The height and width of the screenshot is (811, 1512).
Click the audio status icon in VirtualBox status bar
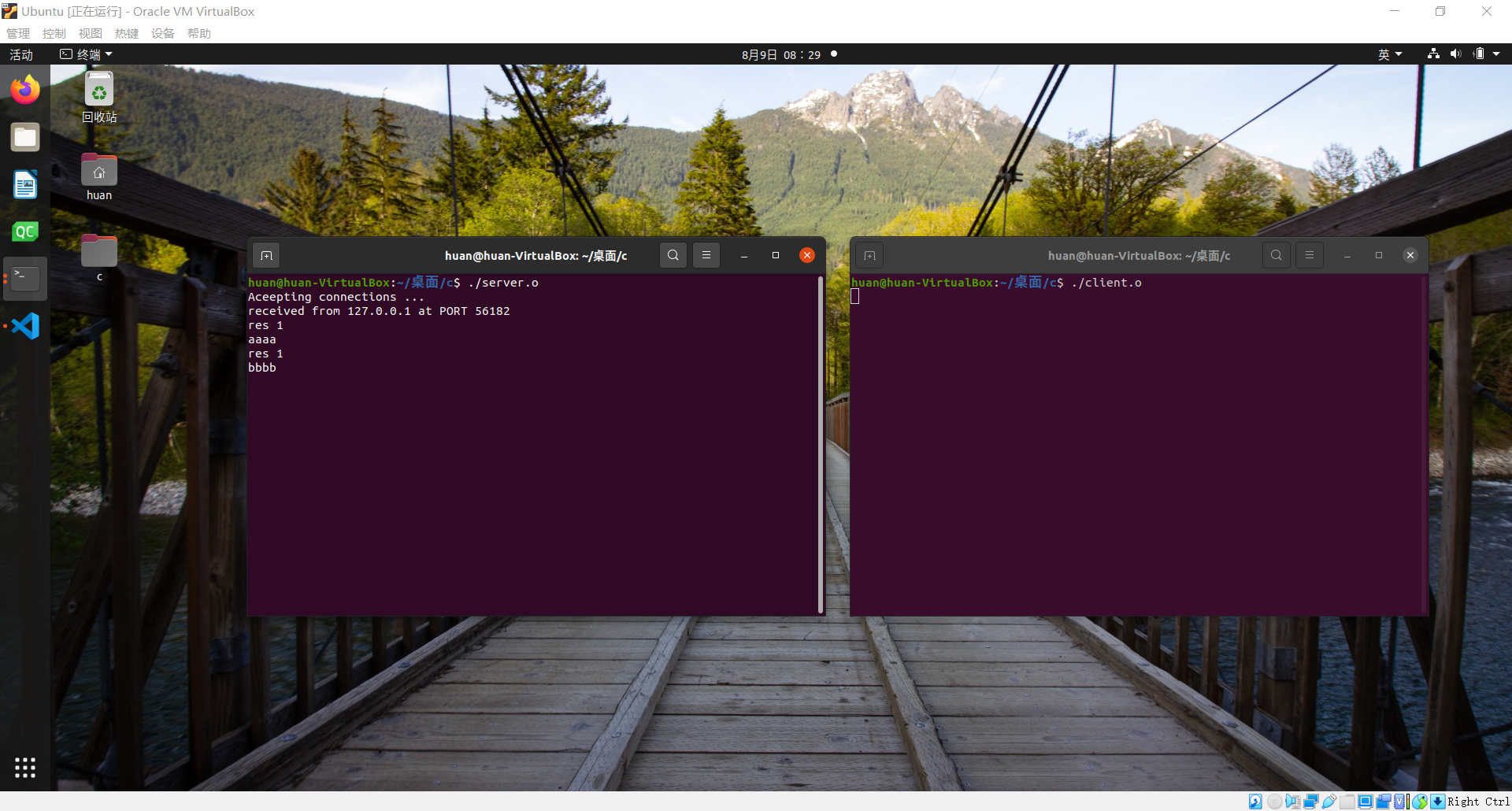(x=1292, y=802)
